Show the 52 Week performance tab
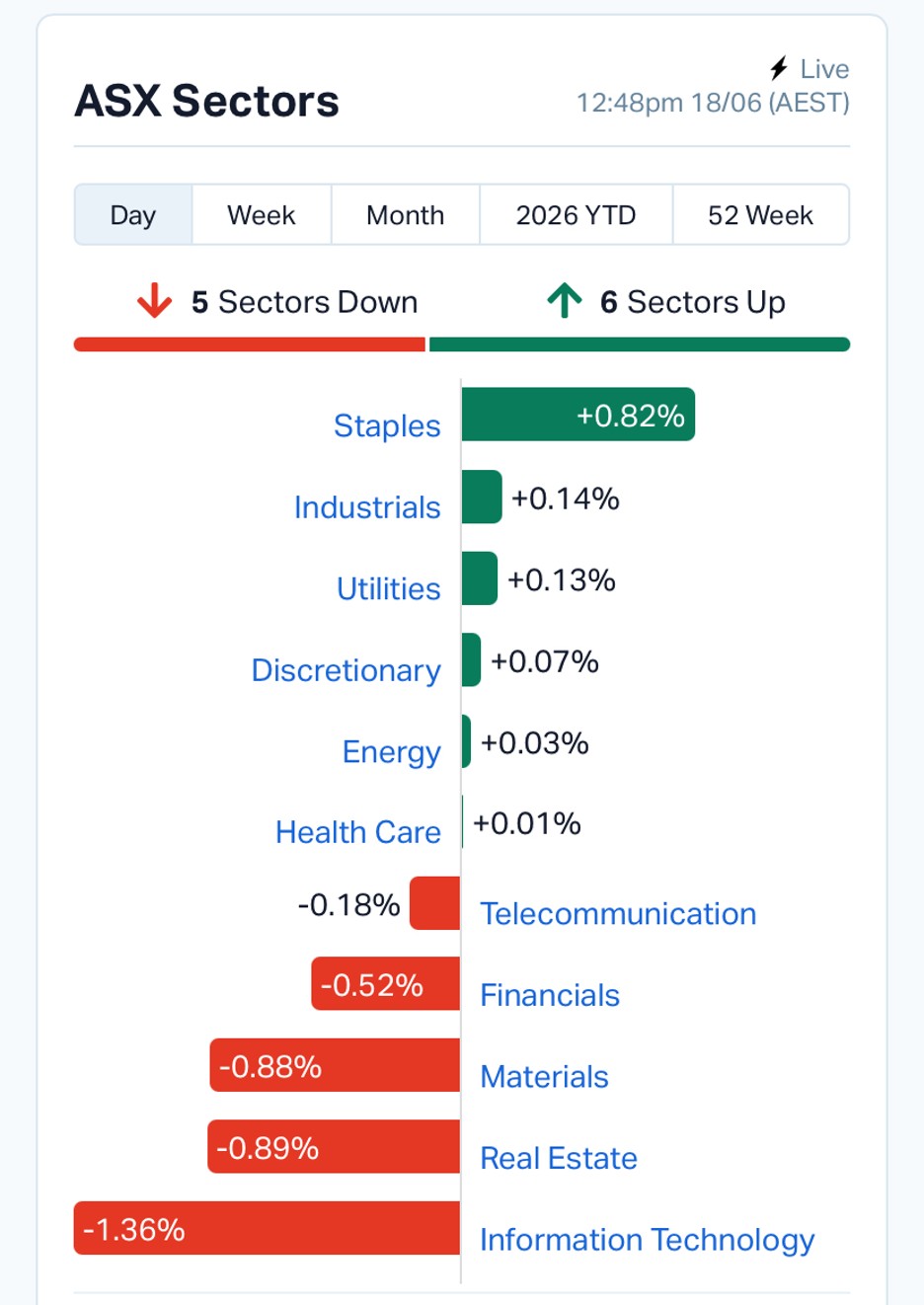The width and height of the screenshot is (924, 1305). pyautogui.click(x=760, y=214)
